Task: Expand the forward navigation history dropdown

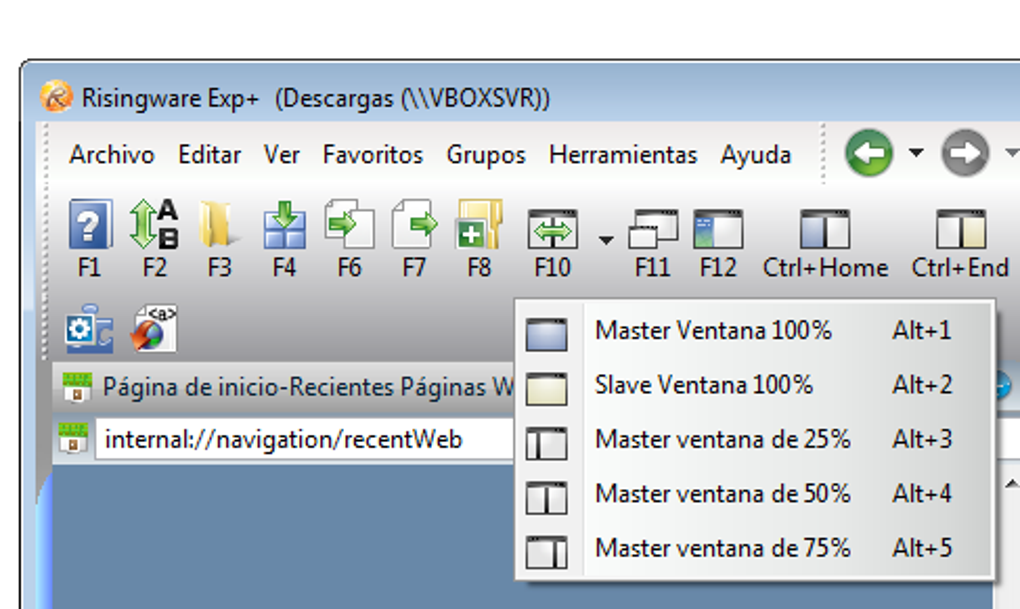Action: tap(1011, 154)
